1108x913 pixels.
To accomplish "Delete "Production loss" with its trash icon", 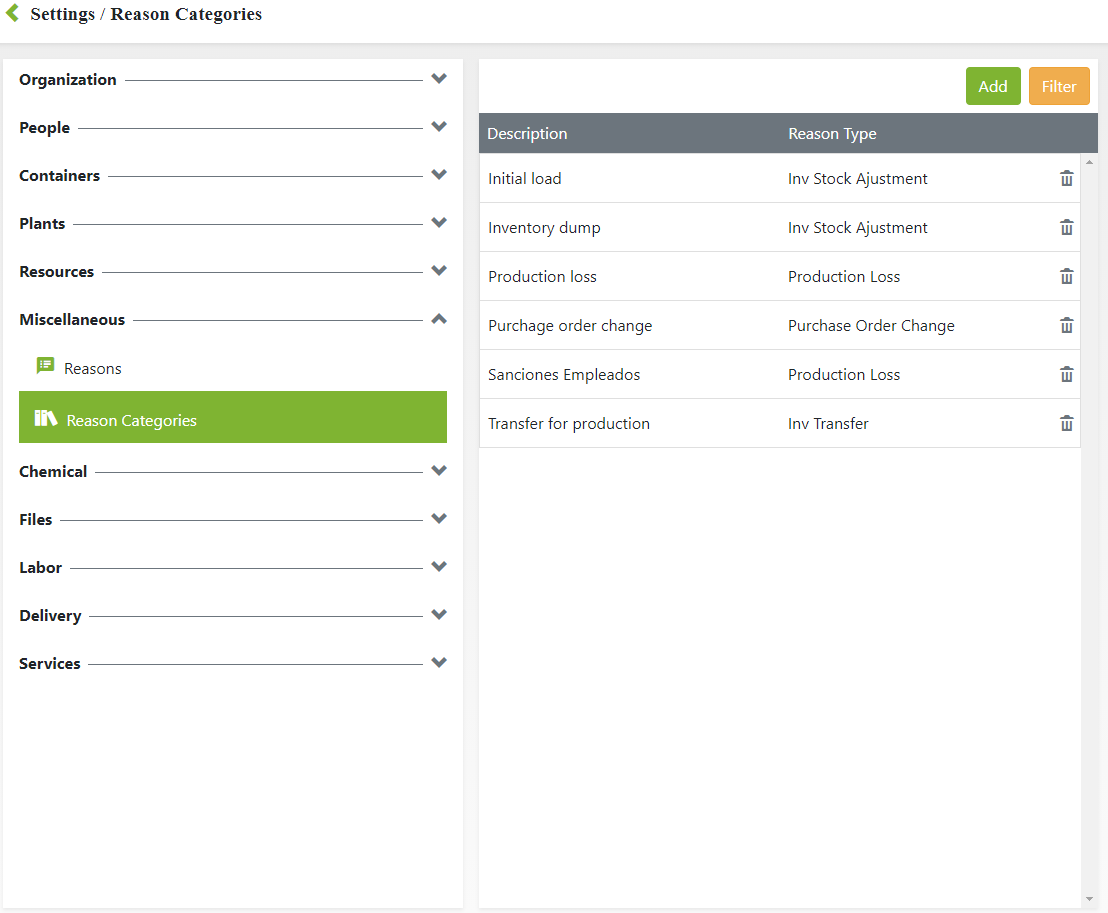I will pyautogui.click(x=1066, y=276).
